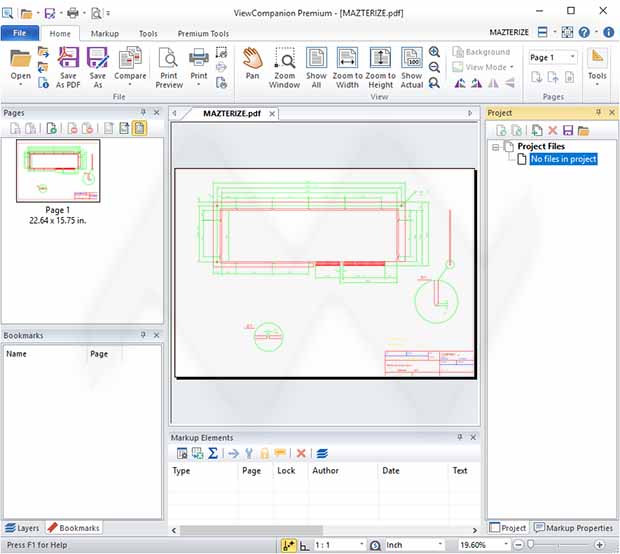
Task: Click the open folder icon in Project toolbar
Action: tap(583, 130)
